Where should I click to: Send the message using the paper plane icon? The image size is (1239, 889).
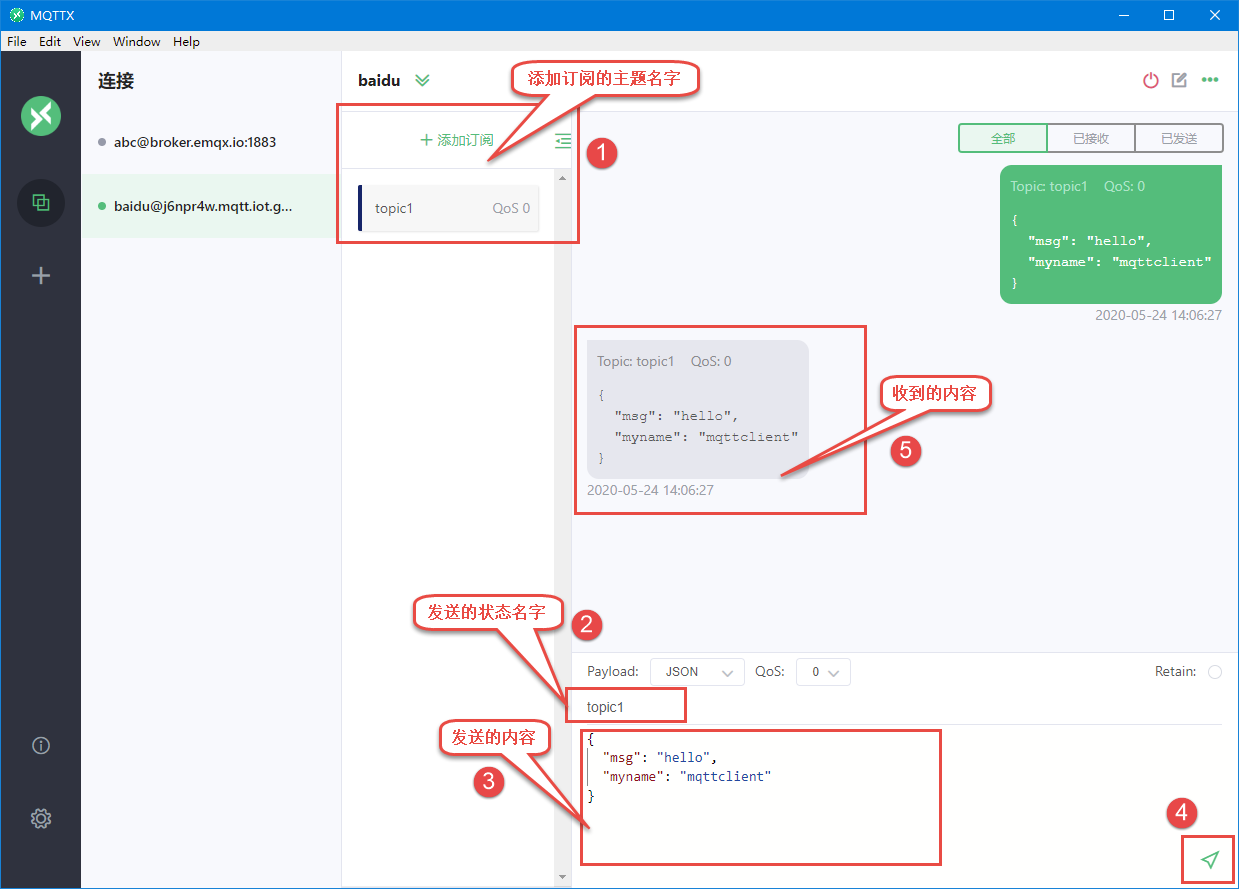click(x=1210, y=859)
